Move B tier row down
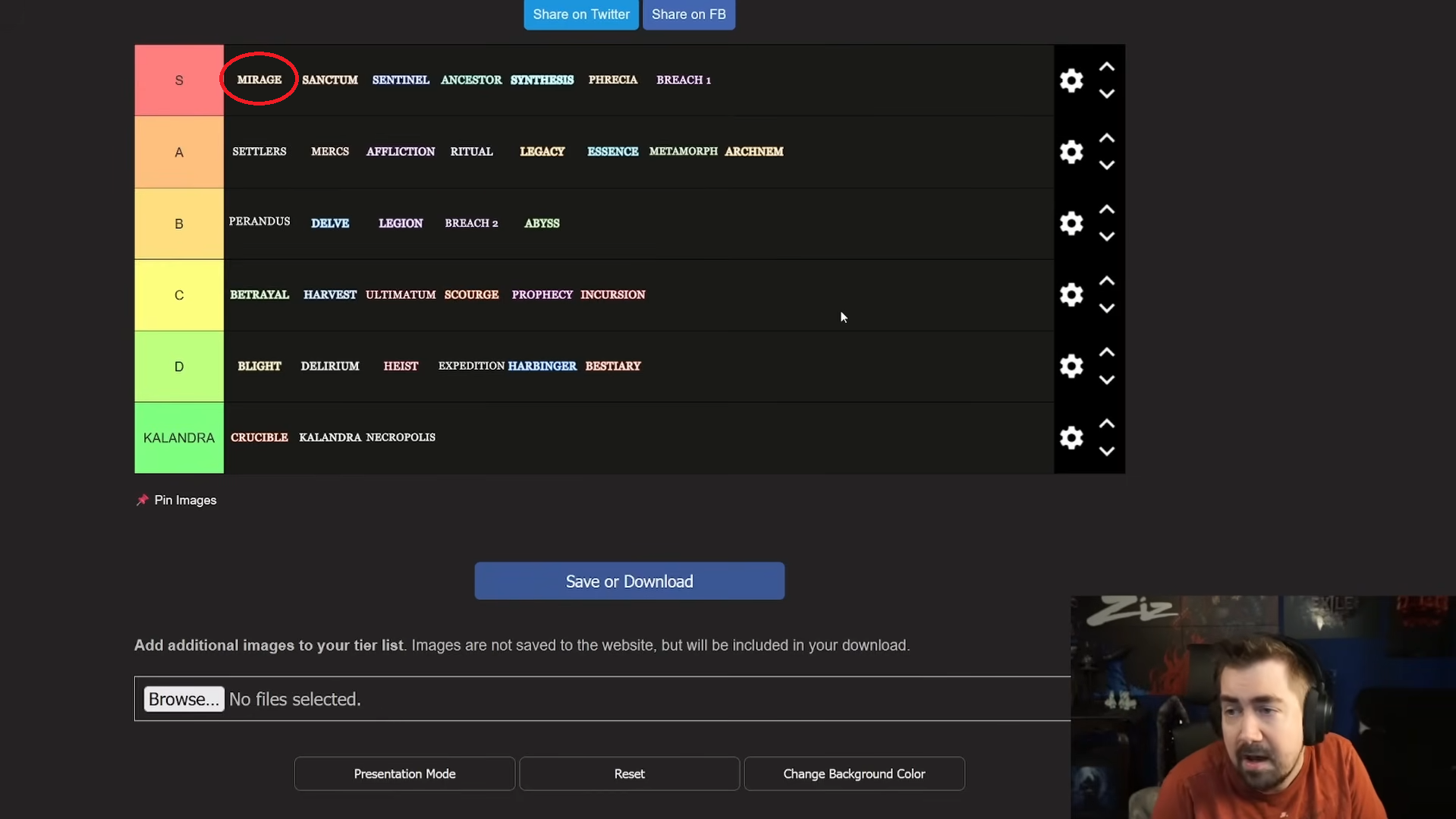 1107,237
